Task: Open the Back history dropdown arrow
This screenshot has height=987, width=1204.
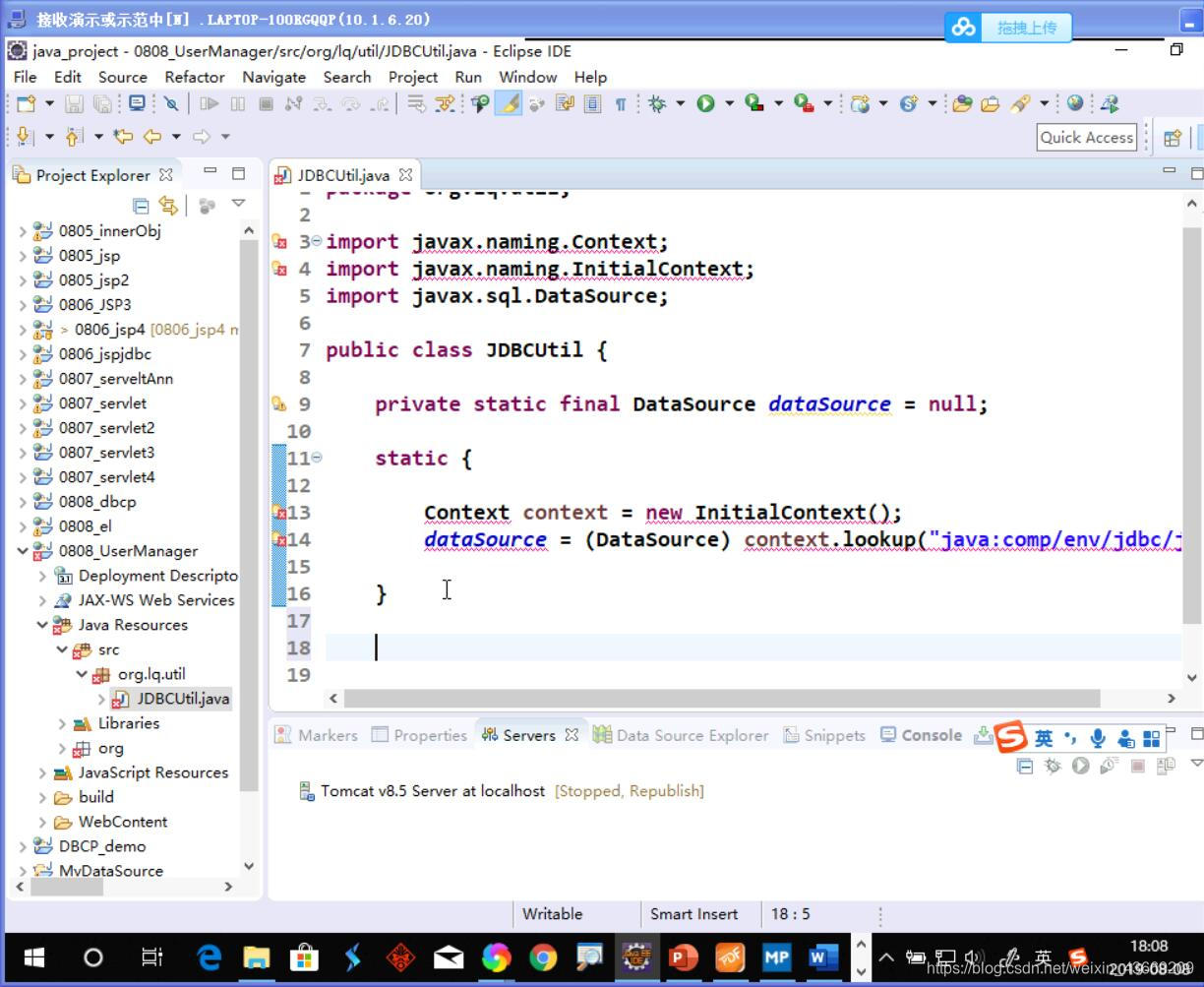Action: pos(176,137)
